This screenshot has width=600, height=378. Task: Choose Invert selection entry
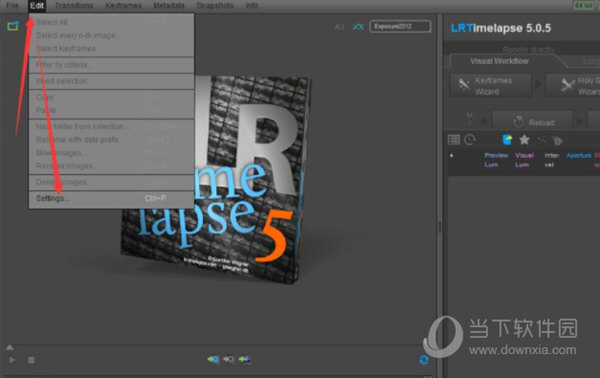click(x=111, y=81)
